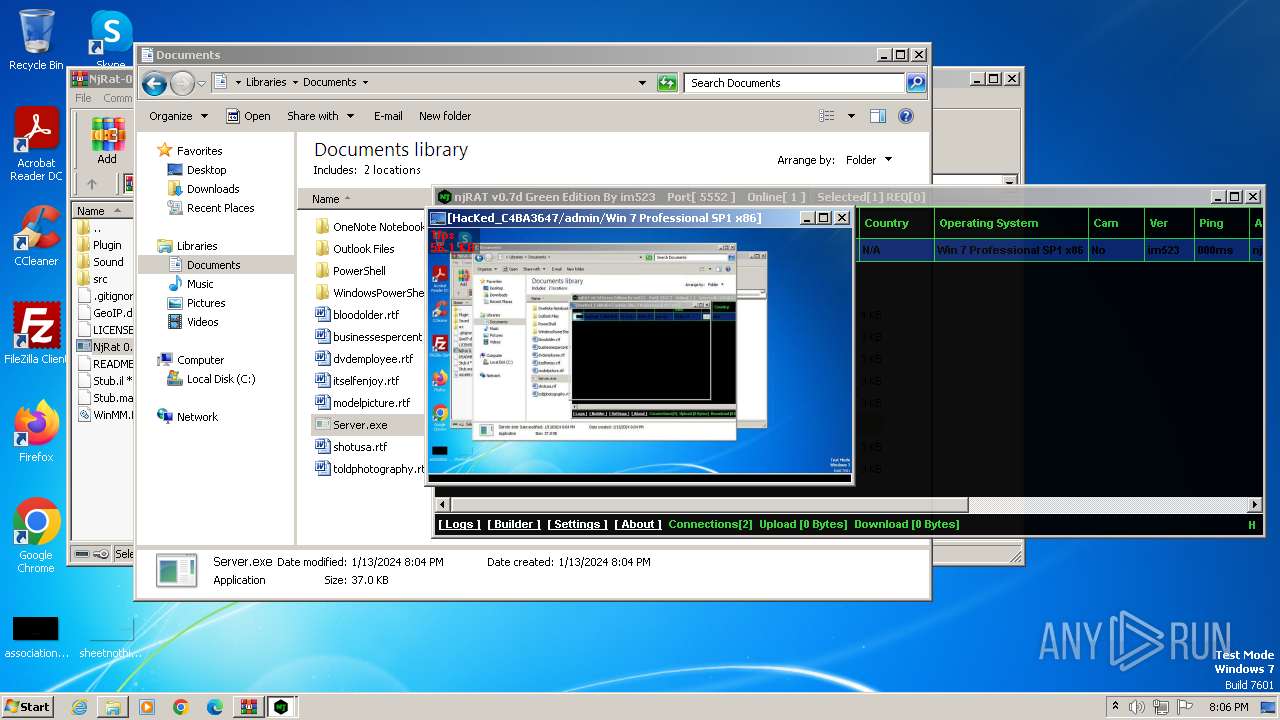Click the change view icon in Explorer toolbar
Screen dimensions: 1280x720
(826, 116)
